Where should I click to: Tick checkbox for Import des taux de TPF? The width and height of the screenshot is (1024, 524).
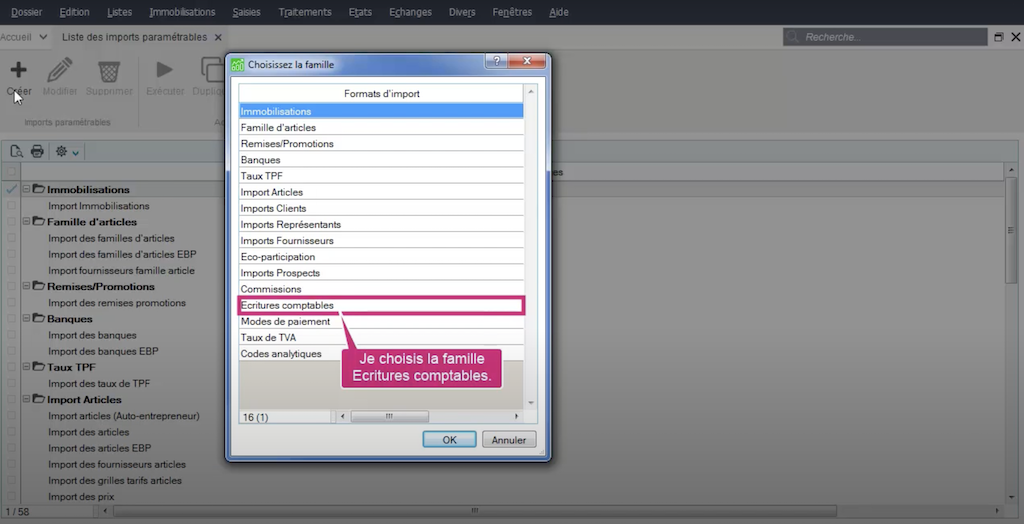pyautogui.click(x=11, y=384)
